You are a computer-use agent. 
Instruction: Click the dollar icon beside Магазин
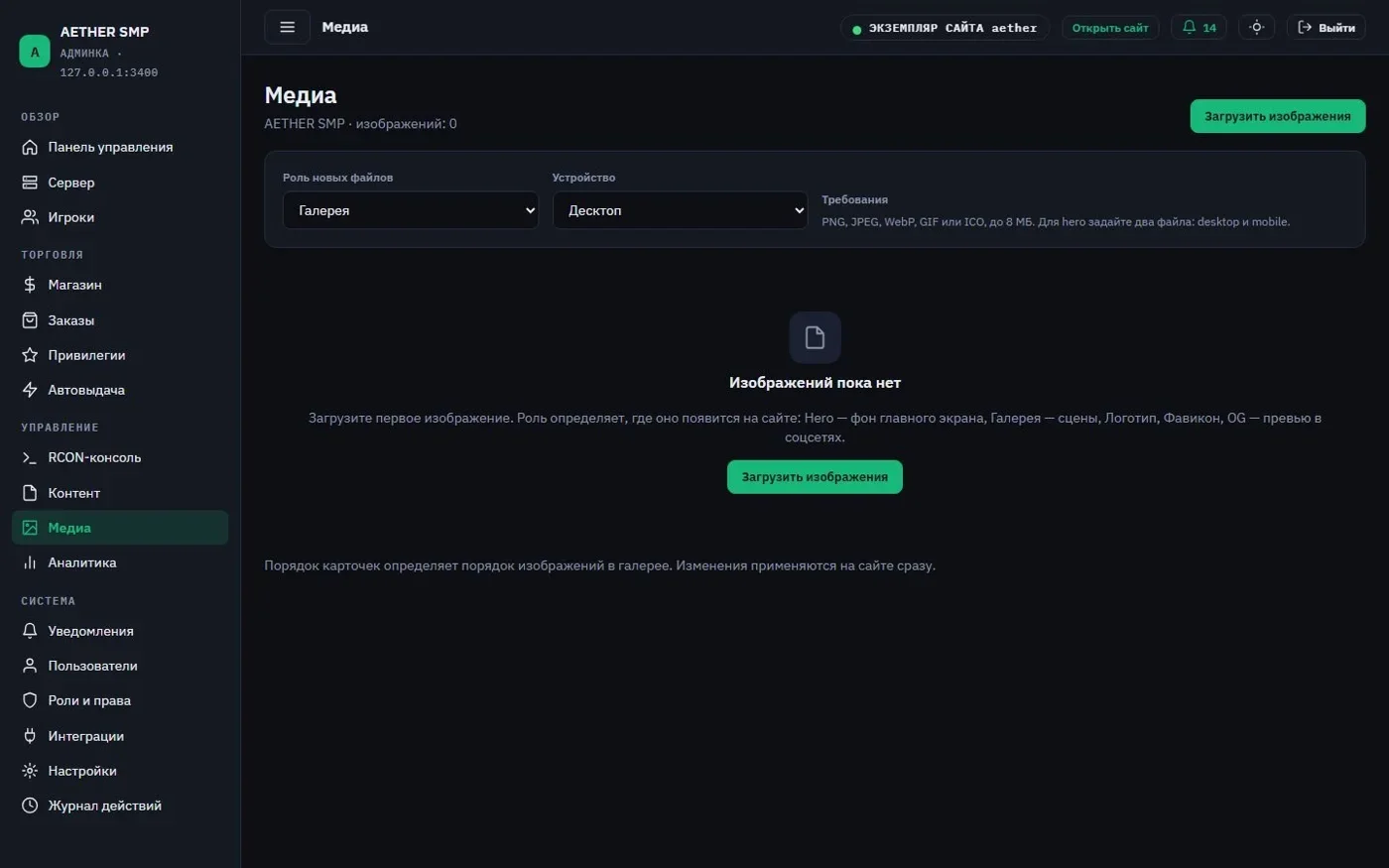point(30,285)
